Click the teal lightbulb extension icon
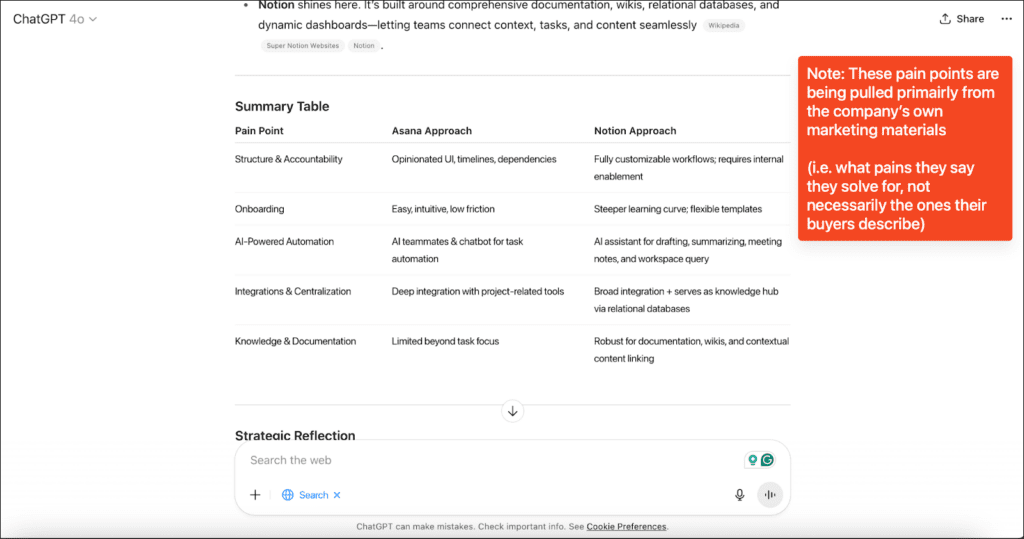The height and width of the screenshot is (539, 1024). tap(752, 460)
